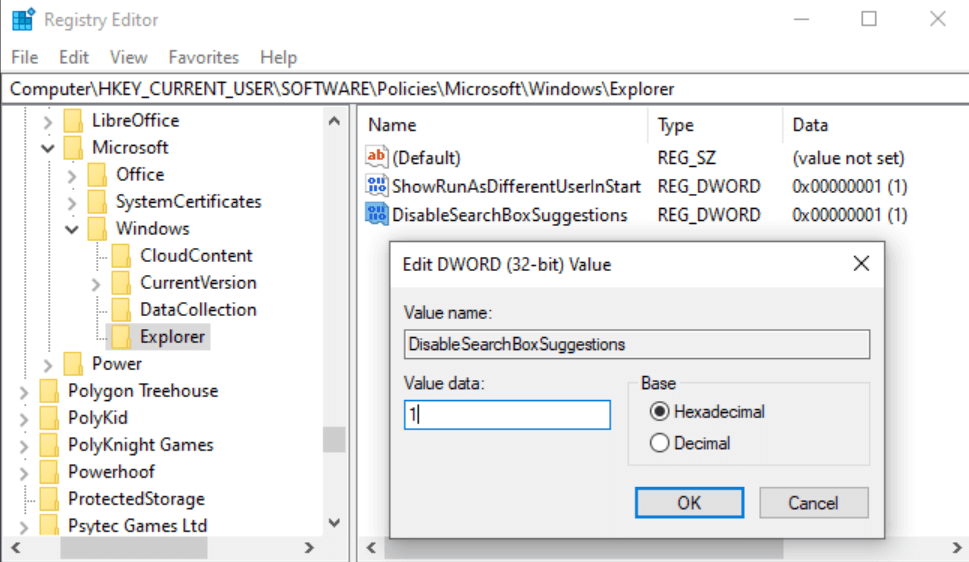Click the Explorer folder icon
The image size is (969, 562).
121,337
